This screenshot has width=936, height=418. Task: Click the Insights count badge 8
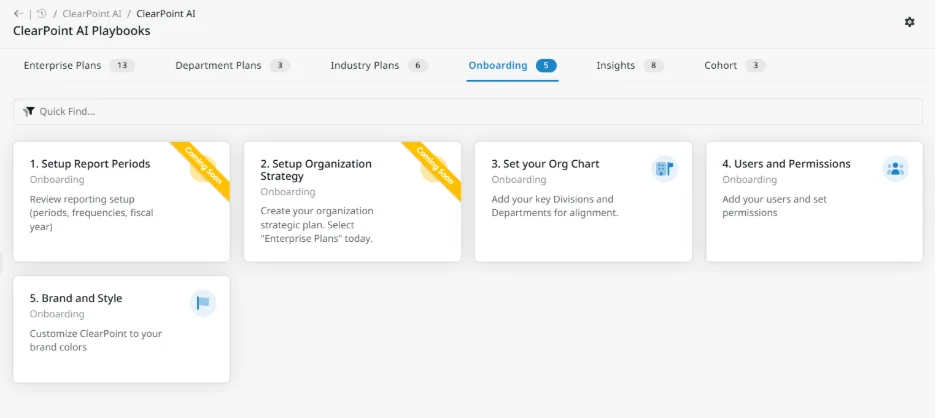point(654,66)
